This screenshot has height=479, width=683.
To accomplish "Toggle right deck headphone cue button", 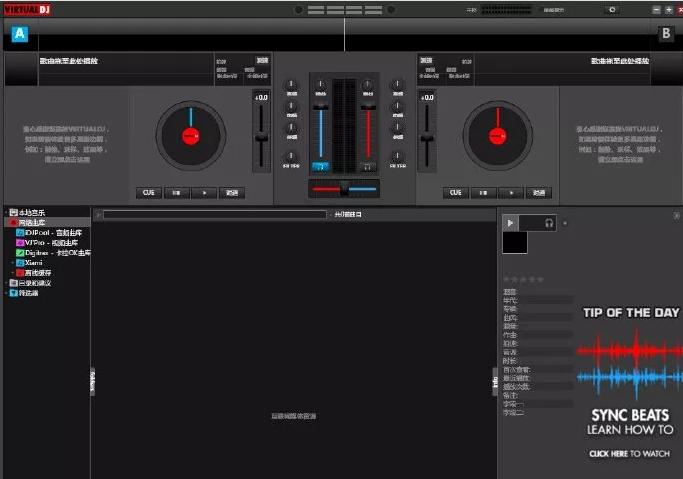I will [x=368, y=167].
